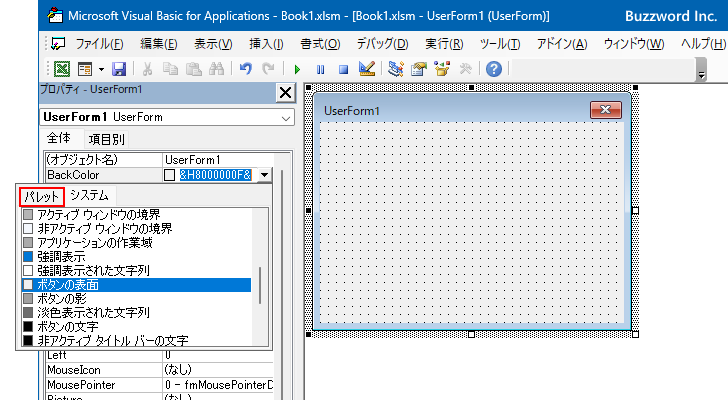The width and height of the screenshot is (728, 400).
Task: Click the system color list scrollbar thumb
Action: tap(260, 285)
